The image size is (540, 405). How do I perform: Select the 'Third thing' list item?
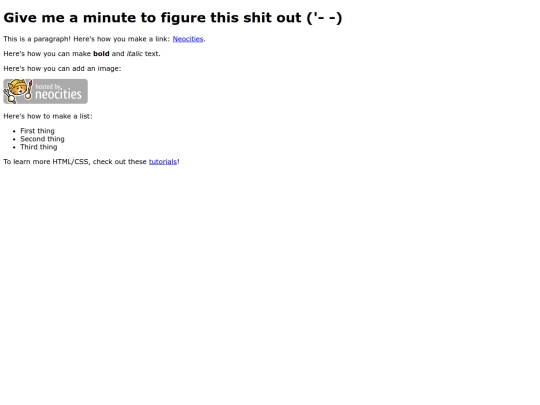(39, 147)
